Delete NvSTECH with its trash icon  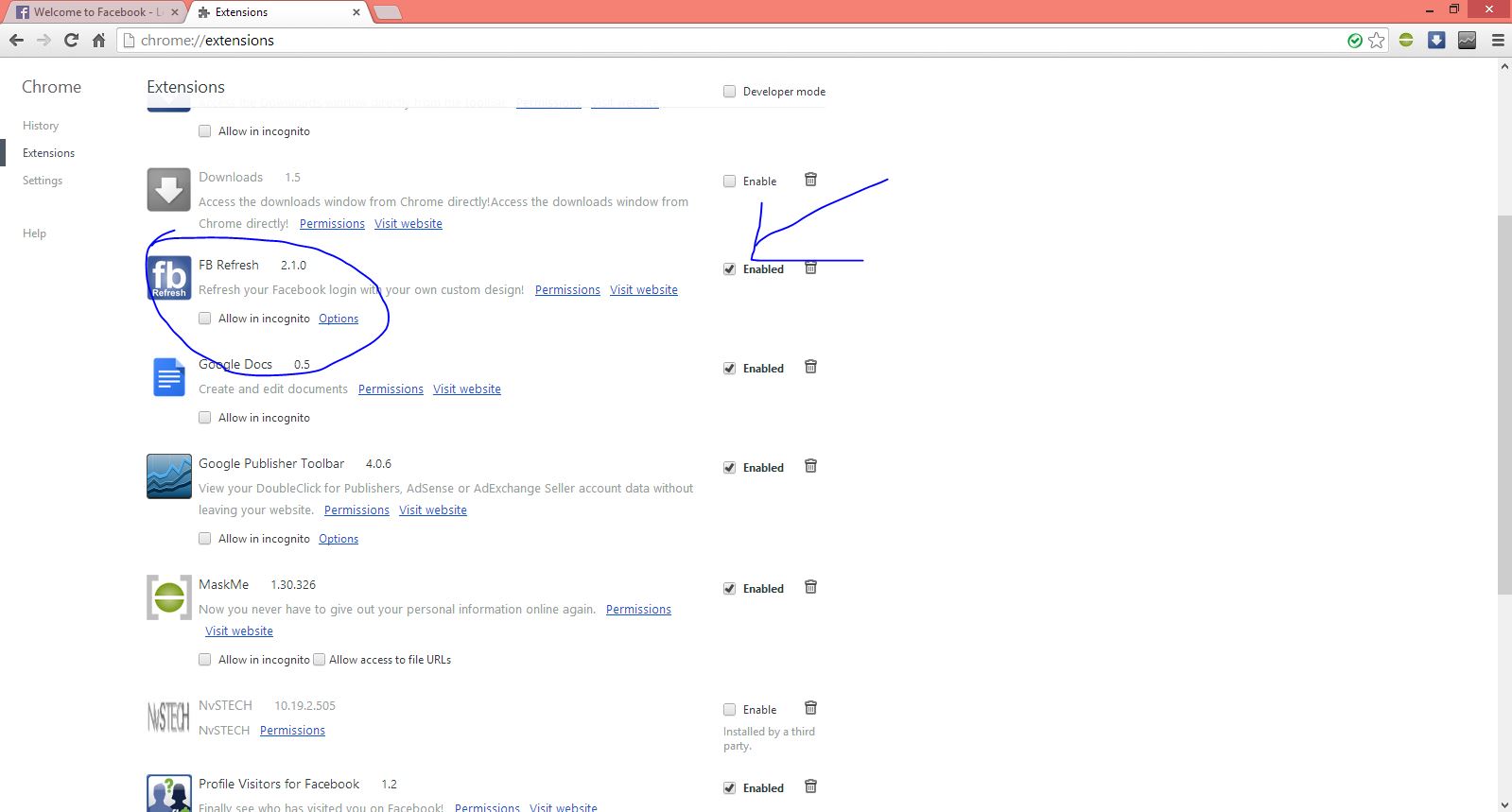click(x=810, y=708)
